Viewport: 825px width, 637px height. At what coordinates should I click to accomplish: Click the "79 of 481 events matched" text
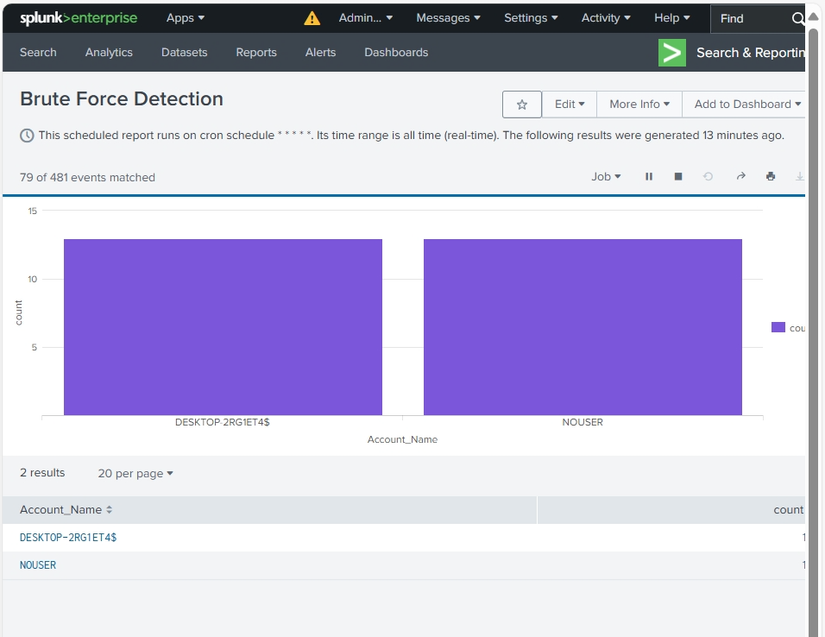click(87, 178)
